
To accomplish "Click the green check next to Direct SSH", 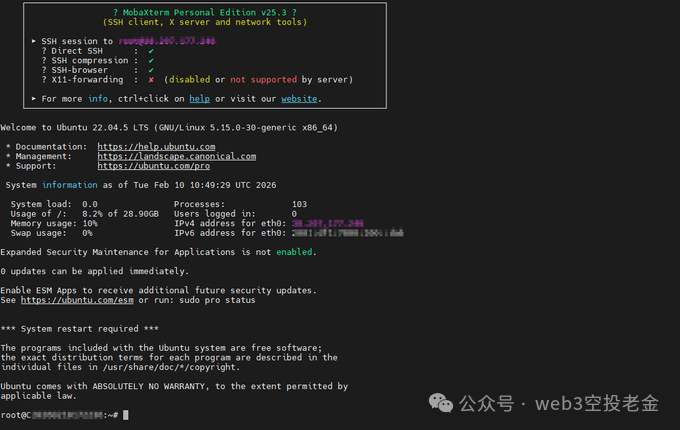I will tap(151, 51).
